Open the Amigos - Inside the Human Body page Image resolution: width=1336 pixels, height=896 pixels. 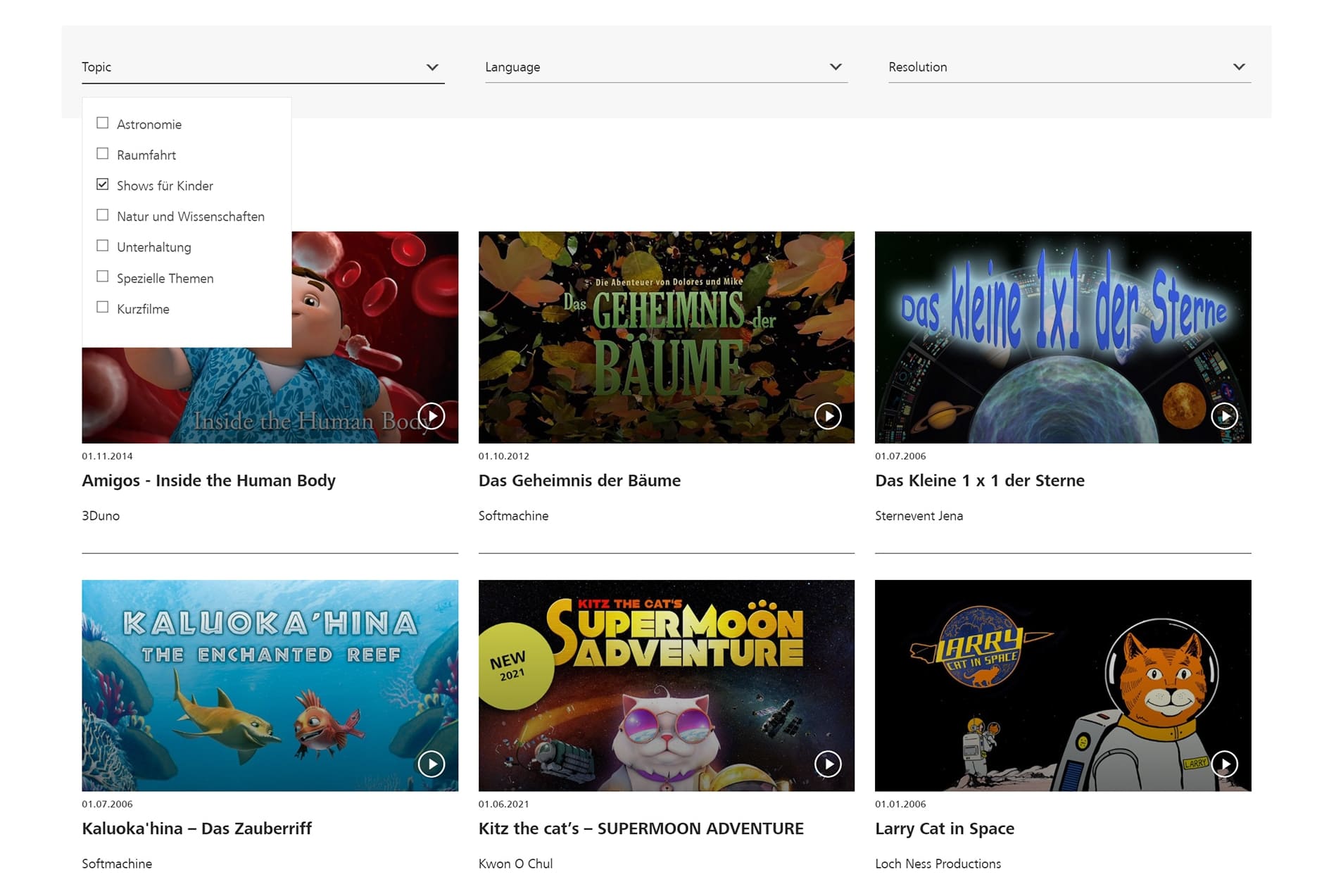pos(208,480)
